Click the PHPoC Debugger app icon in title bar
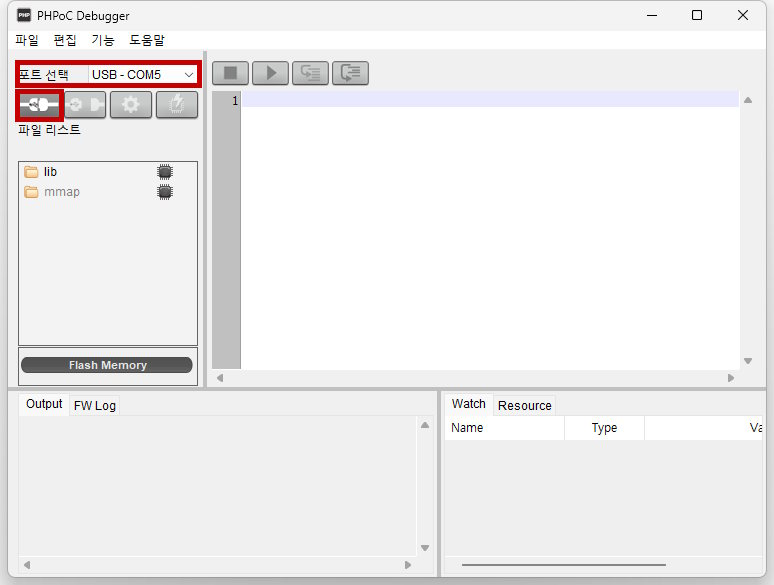 tap(24, 15)
